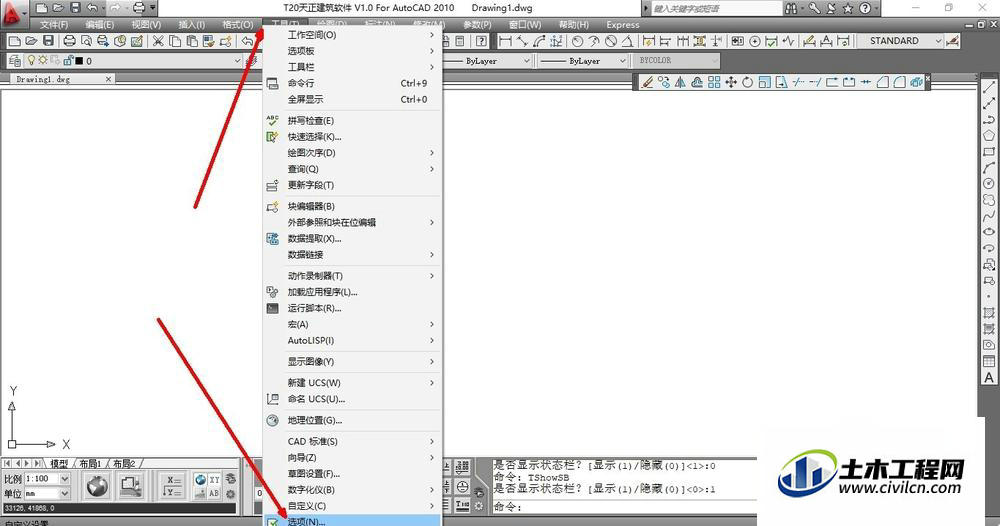Click the Help question-mark toolbar icon
The width and height of the screenshot is (1000, 526).
[482, 41]
